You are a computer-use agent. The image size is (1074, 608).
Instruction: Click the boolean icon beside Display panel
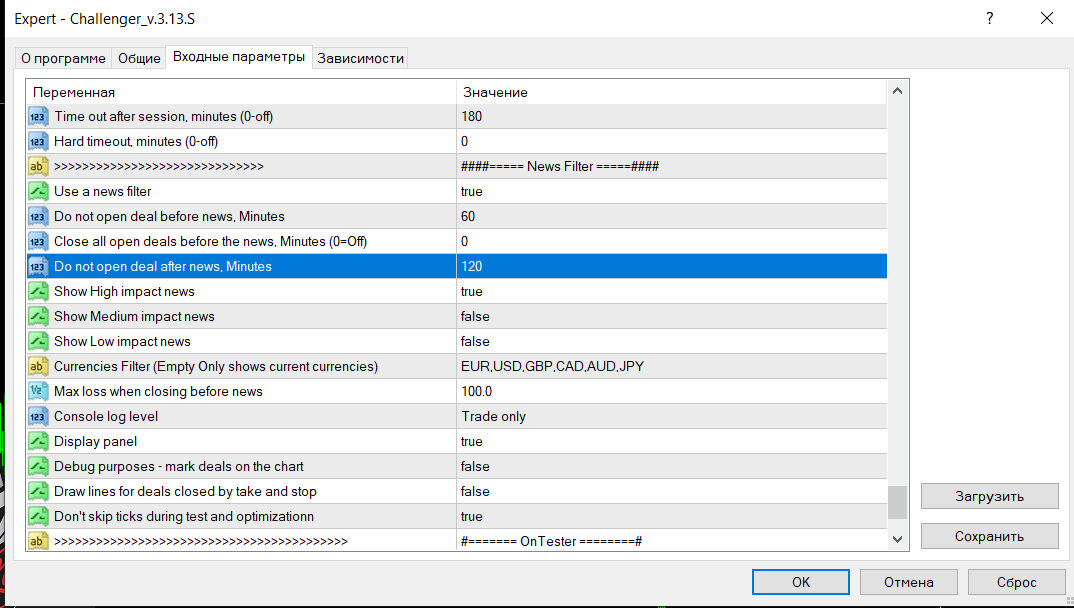(x=38, y=441)
